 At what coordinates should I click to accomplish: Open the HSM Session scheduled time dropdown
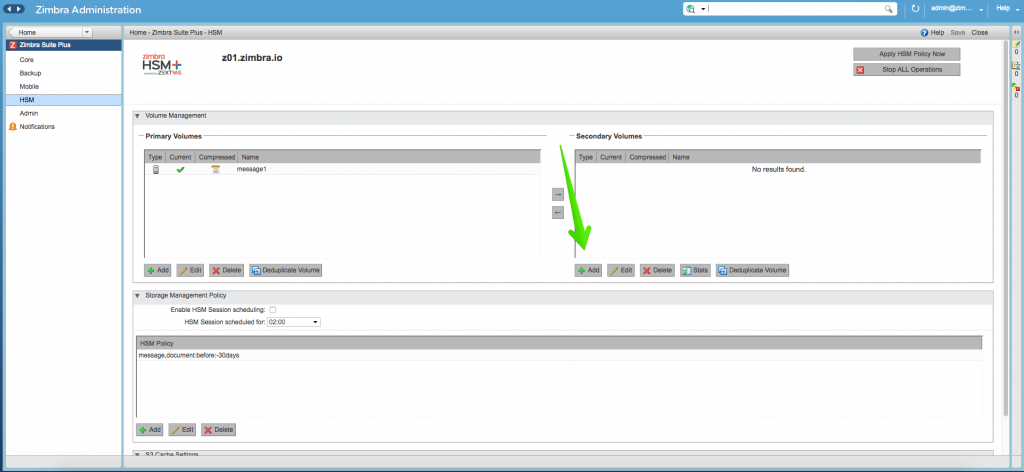(294, 322)
